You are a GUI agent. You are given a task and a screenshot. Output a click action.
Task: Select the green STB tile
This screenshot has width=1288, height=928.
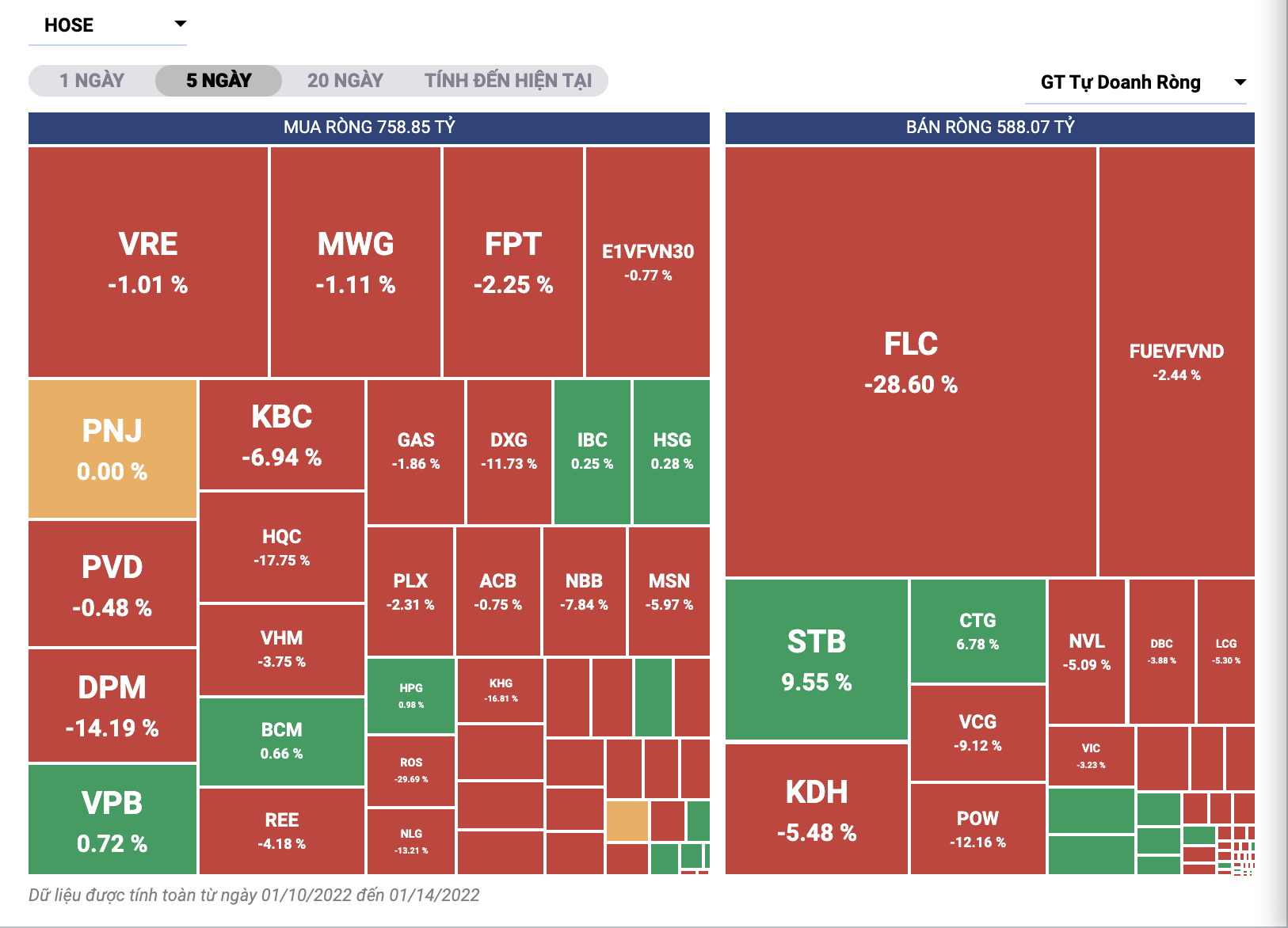click(817, 660)
